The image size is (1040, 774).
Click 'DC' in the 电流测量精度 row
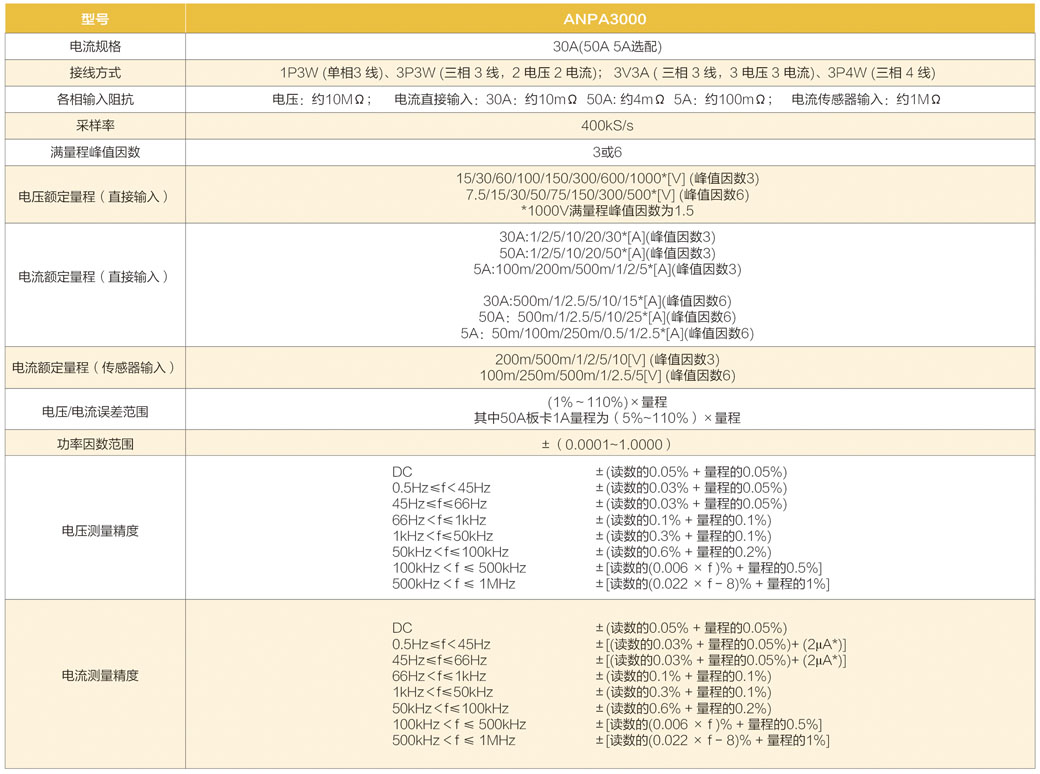[x=402, y=628]
